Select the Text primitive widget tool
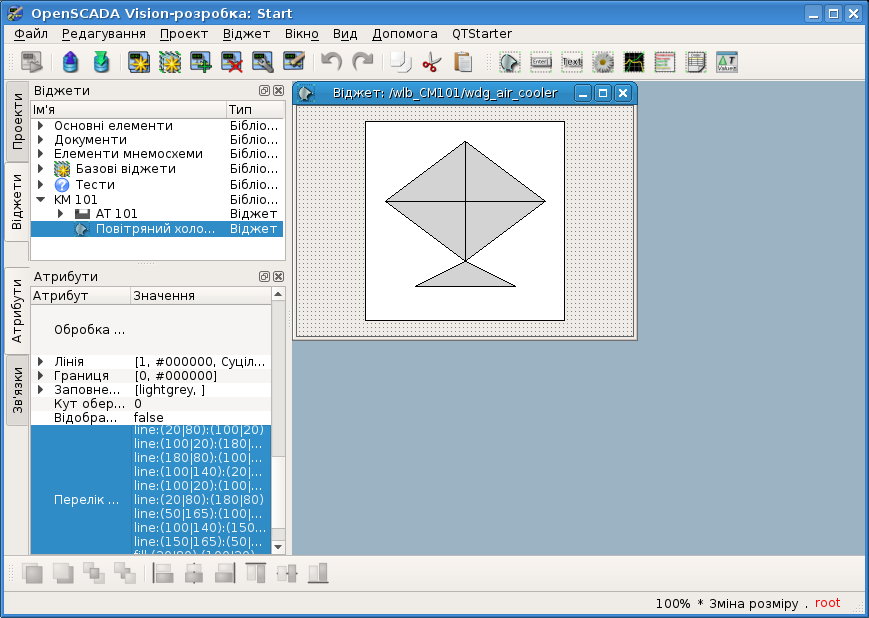This screenshot has width=869, height=618. 572,63
